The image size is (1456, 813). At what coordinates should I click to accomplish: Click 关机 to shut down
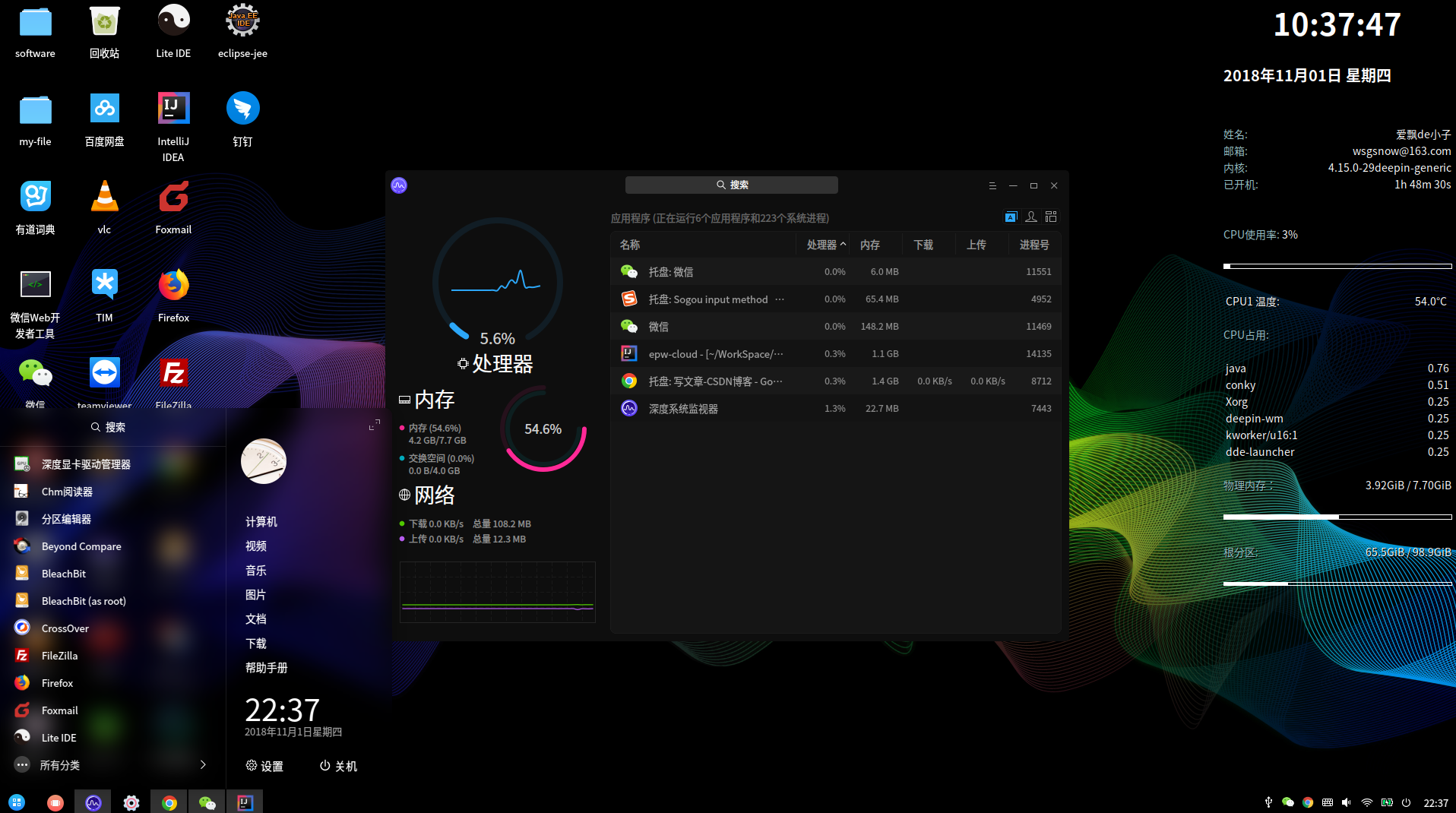tap(337, 766)
